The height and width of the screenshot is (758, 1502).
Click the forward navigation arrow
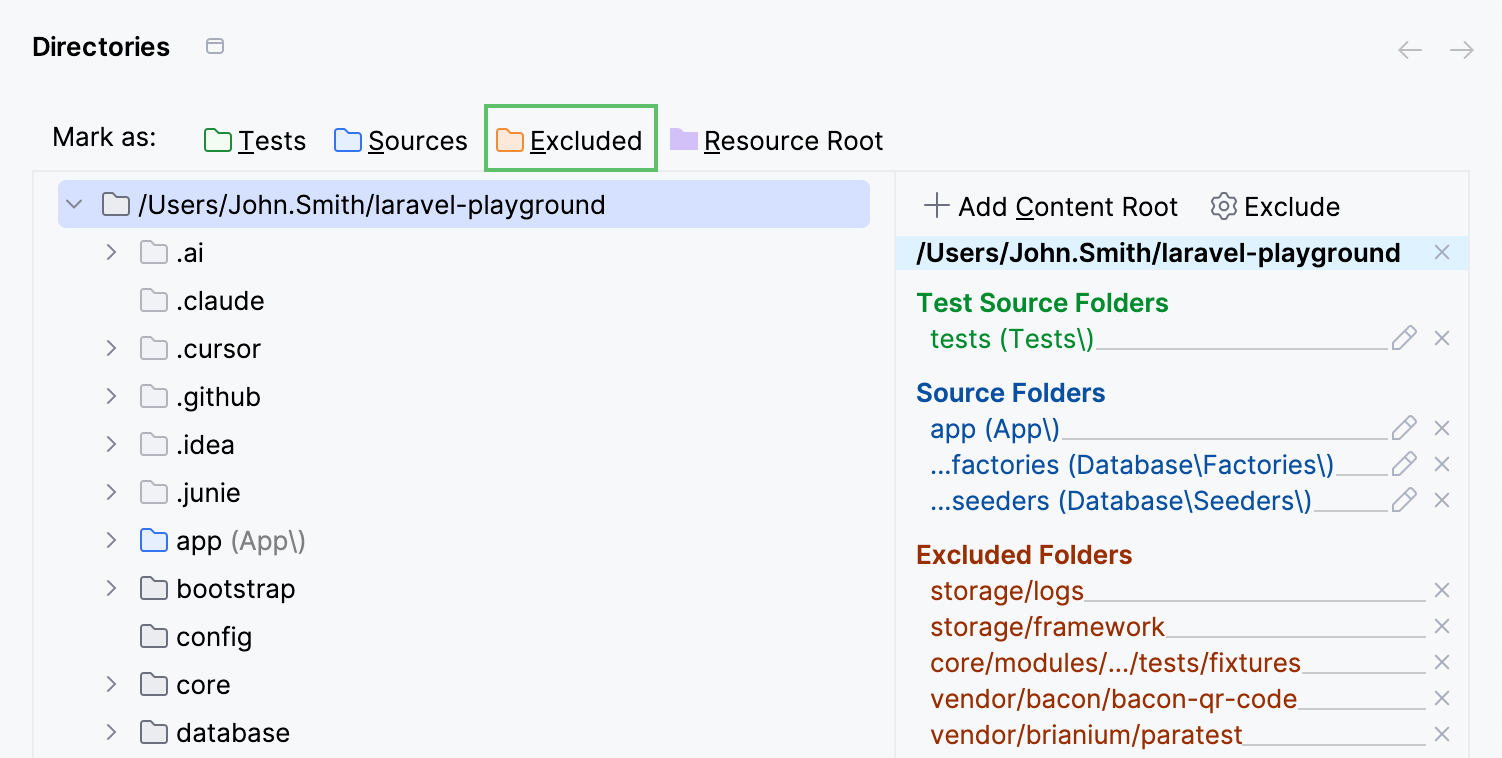tap(1461, 48)
